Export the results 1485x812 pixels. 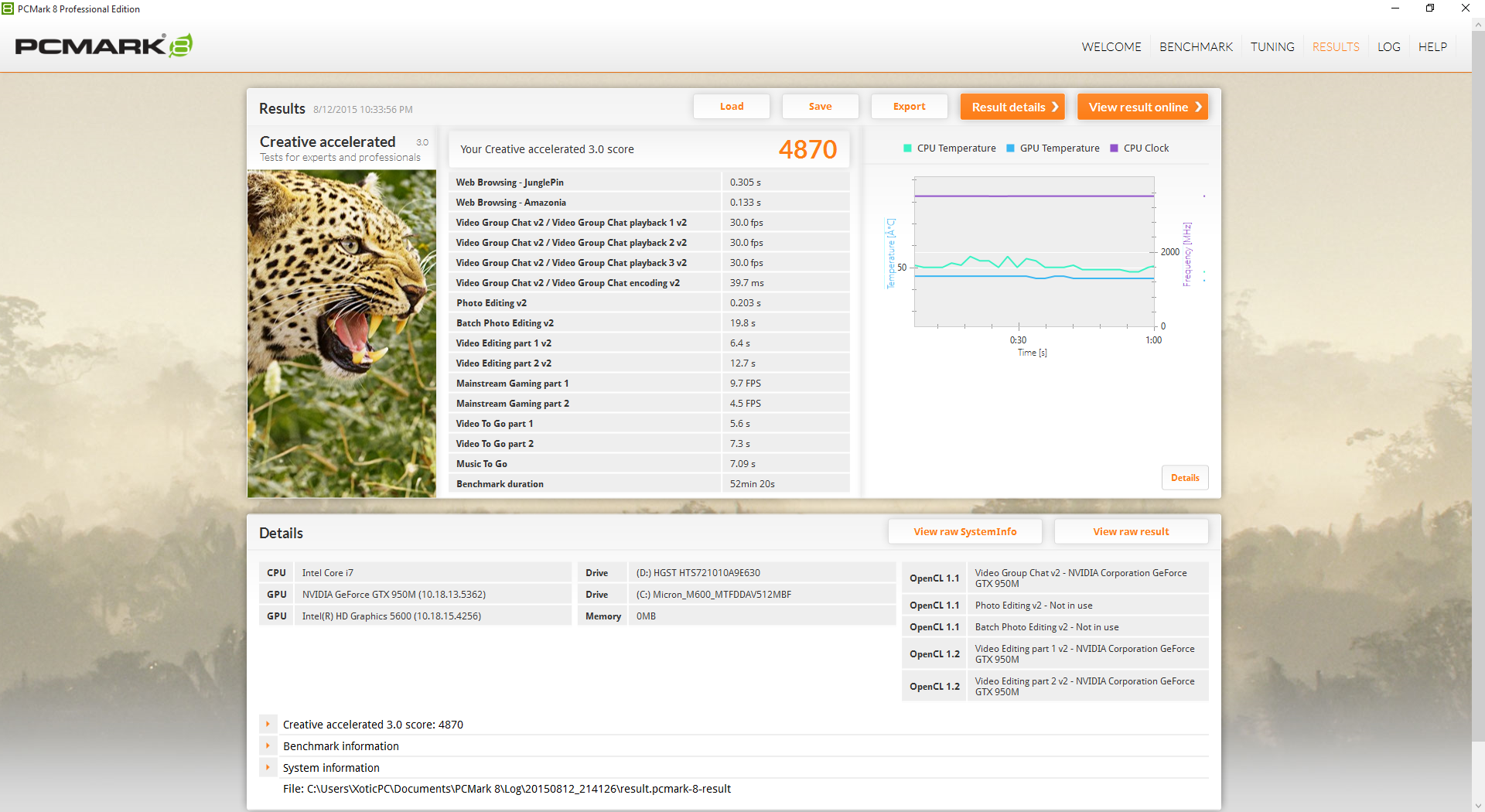click(x=909, y=107)
